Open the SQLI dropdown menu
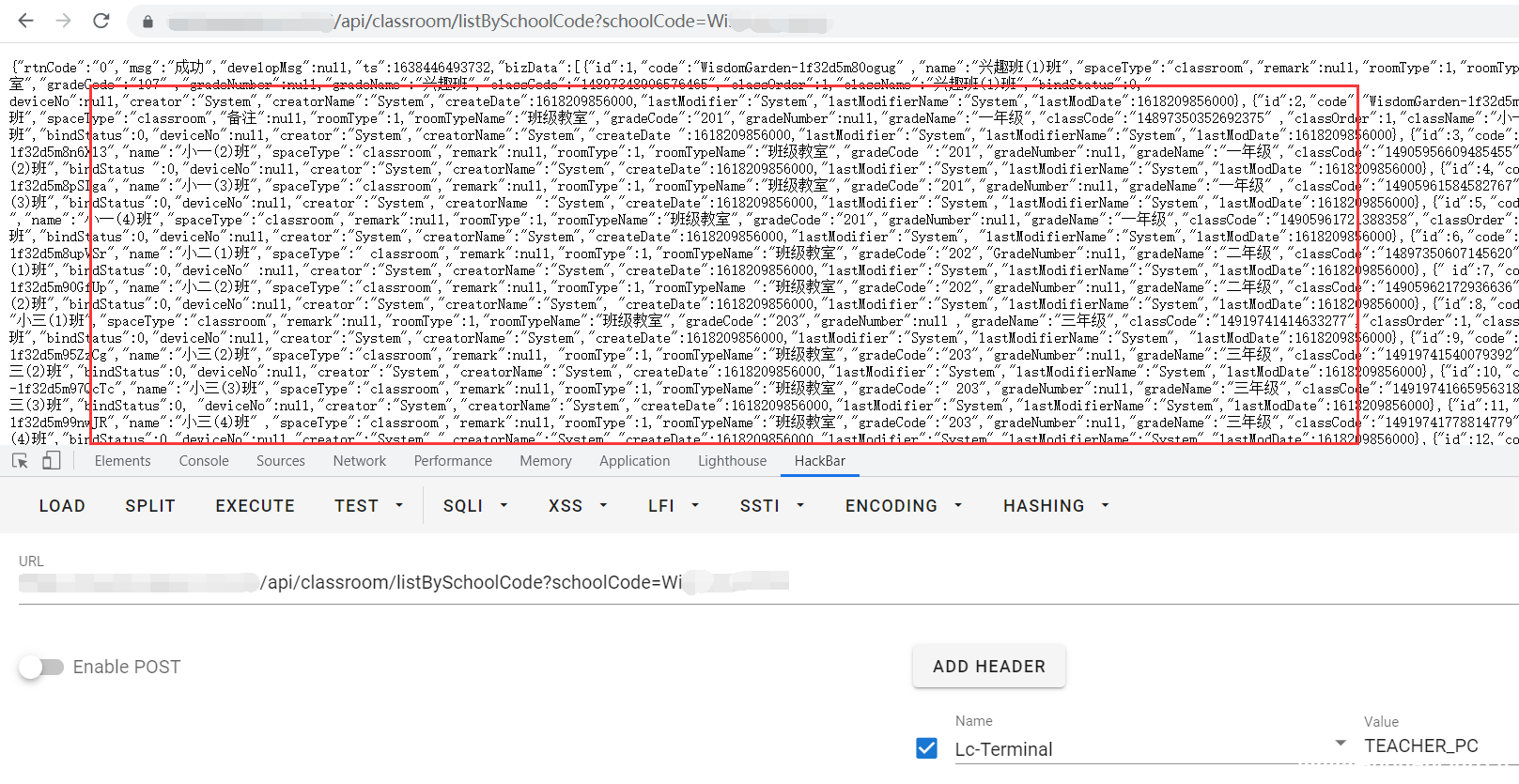 [x=475, y=505]
